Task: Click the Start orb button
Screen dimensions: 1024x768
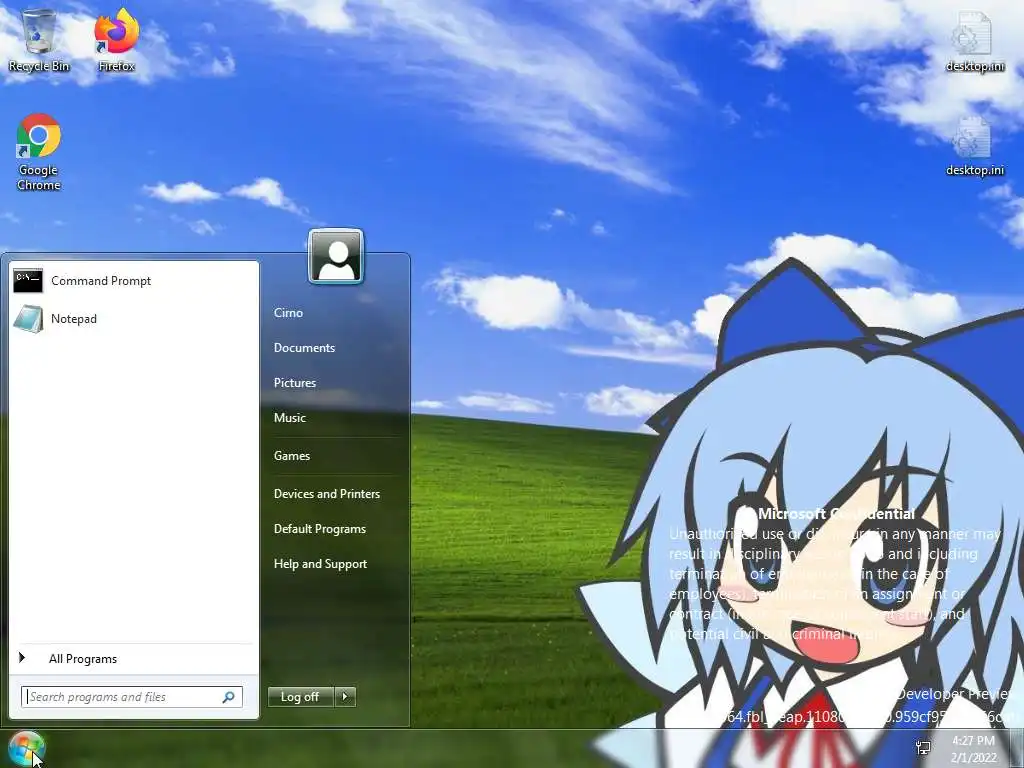Action: pyautogui.click(x=26, y=748)
